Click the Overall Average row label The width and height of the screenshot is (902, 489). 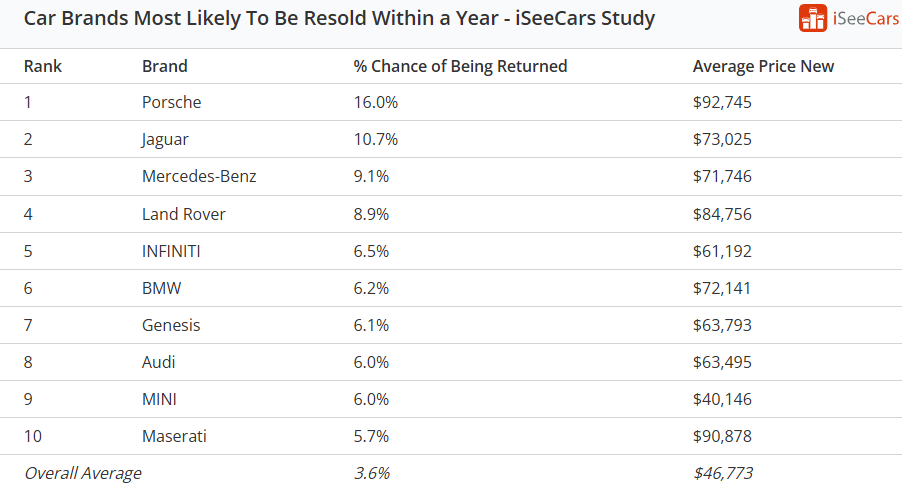(83, 473)
